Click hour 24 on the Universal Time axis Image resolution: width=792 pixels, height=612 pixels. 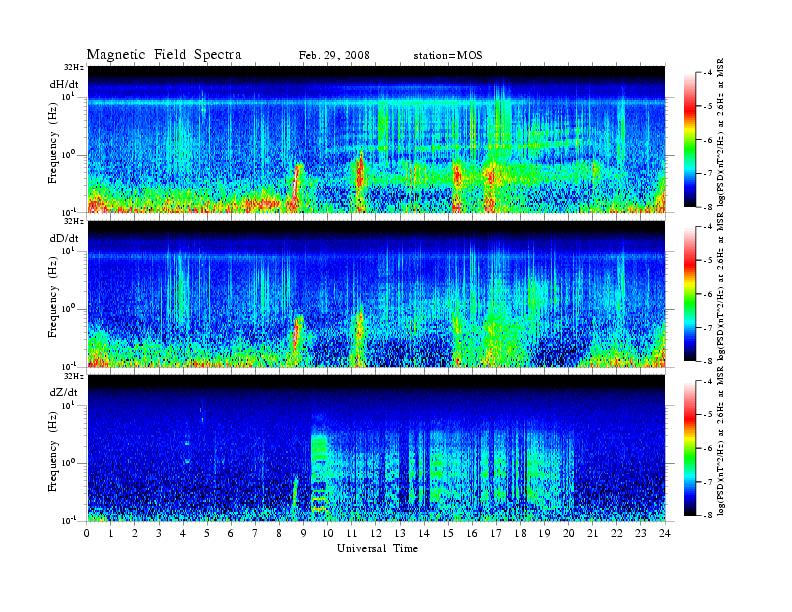(665, 533)
